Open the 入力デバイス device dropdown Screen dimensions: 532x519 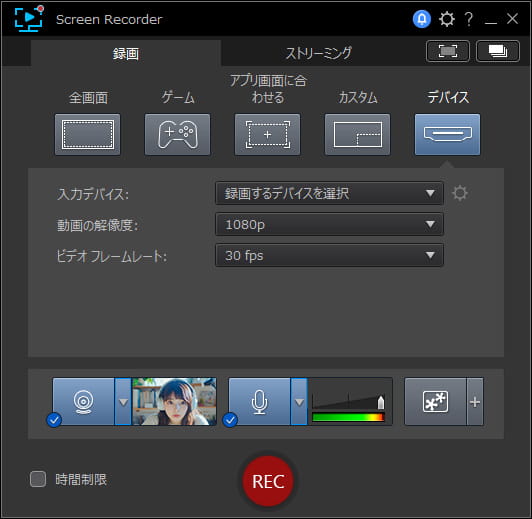(329, 193)
